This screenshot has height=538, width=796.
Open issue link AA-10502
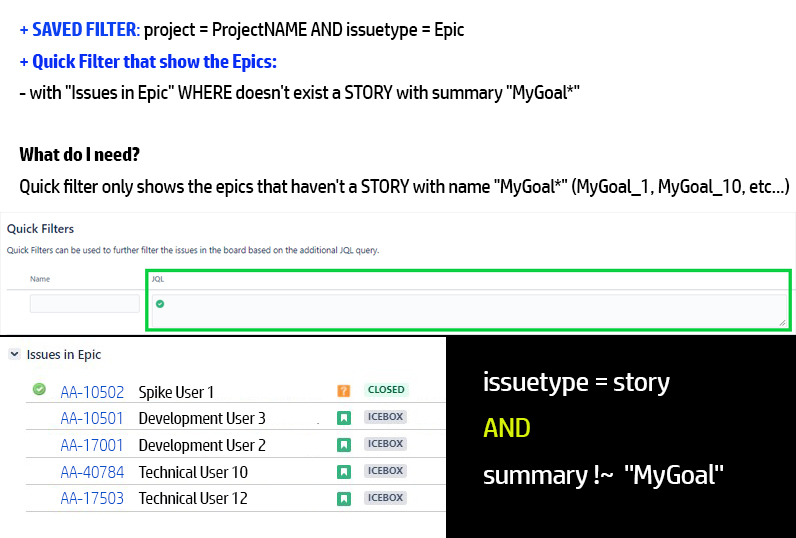coord(92,392)
